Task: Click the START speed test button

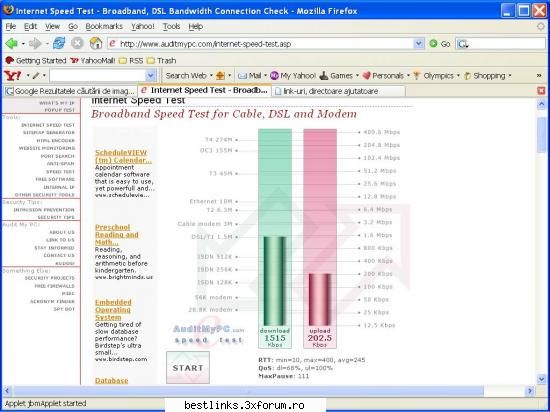Action: coord(188,367)
